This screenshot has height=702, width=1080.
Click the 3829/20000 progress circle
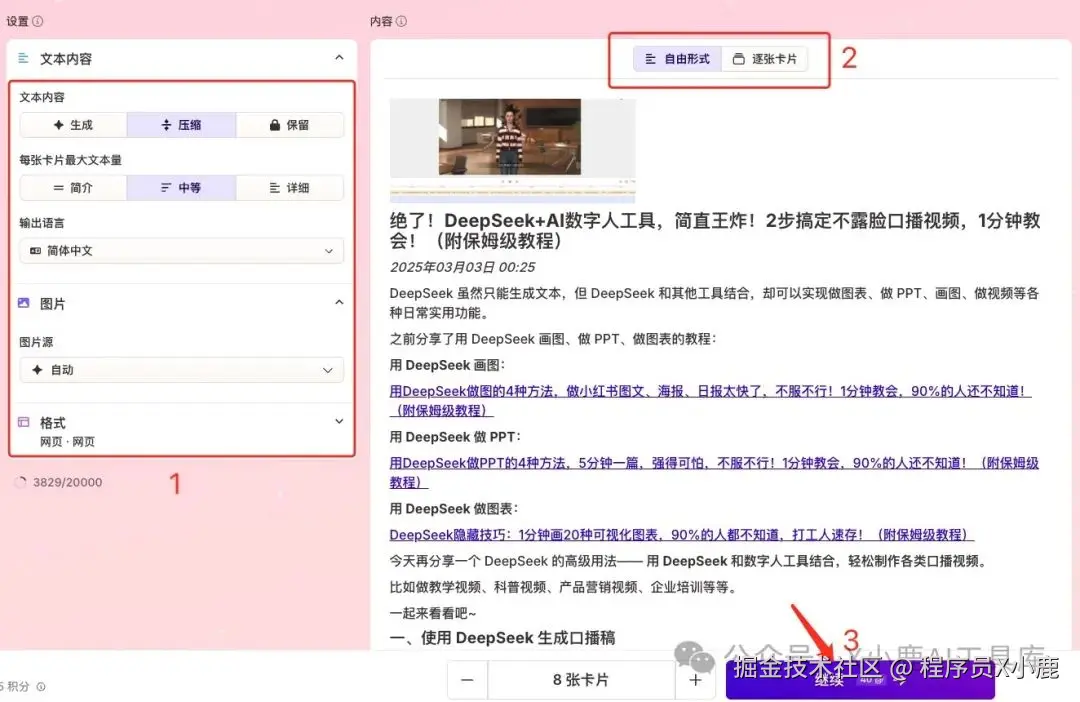coord(22,482)
